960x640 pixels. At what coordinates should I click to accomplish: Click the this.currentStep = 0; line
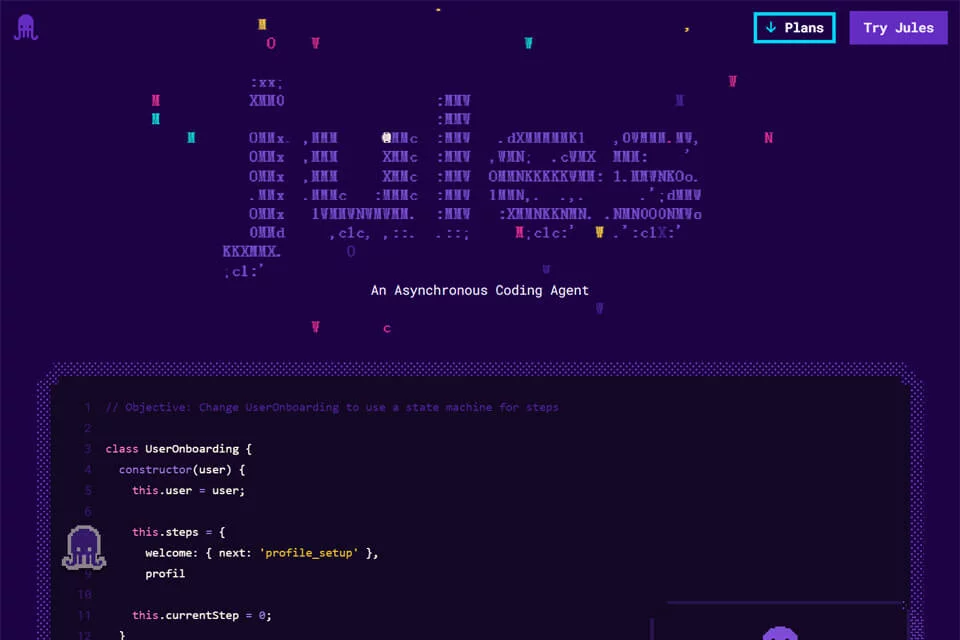pos(201,616)
